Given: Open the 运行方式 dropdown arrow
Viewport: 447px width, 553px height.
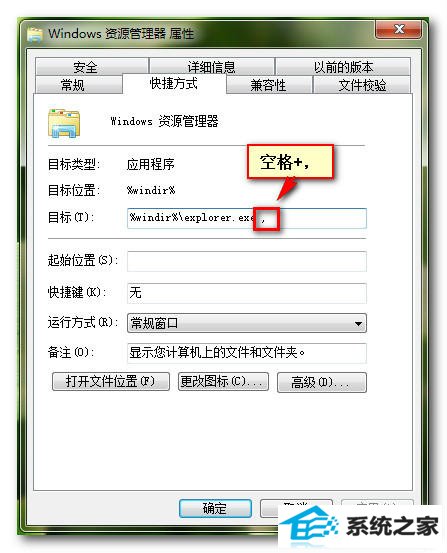Looking at the screenshot, I should click(358, 323).
